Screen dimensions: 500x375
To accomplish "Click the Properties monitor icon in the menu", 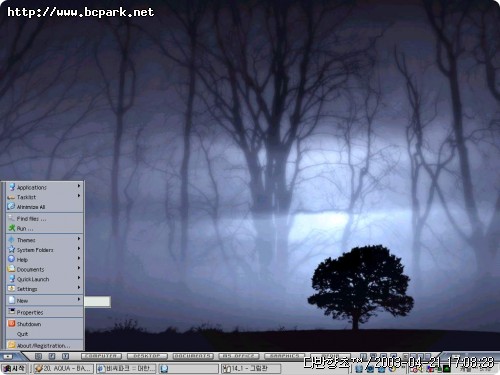I will click(12, 312).
